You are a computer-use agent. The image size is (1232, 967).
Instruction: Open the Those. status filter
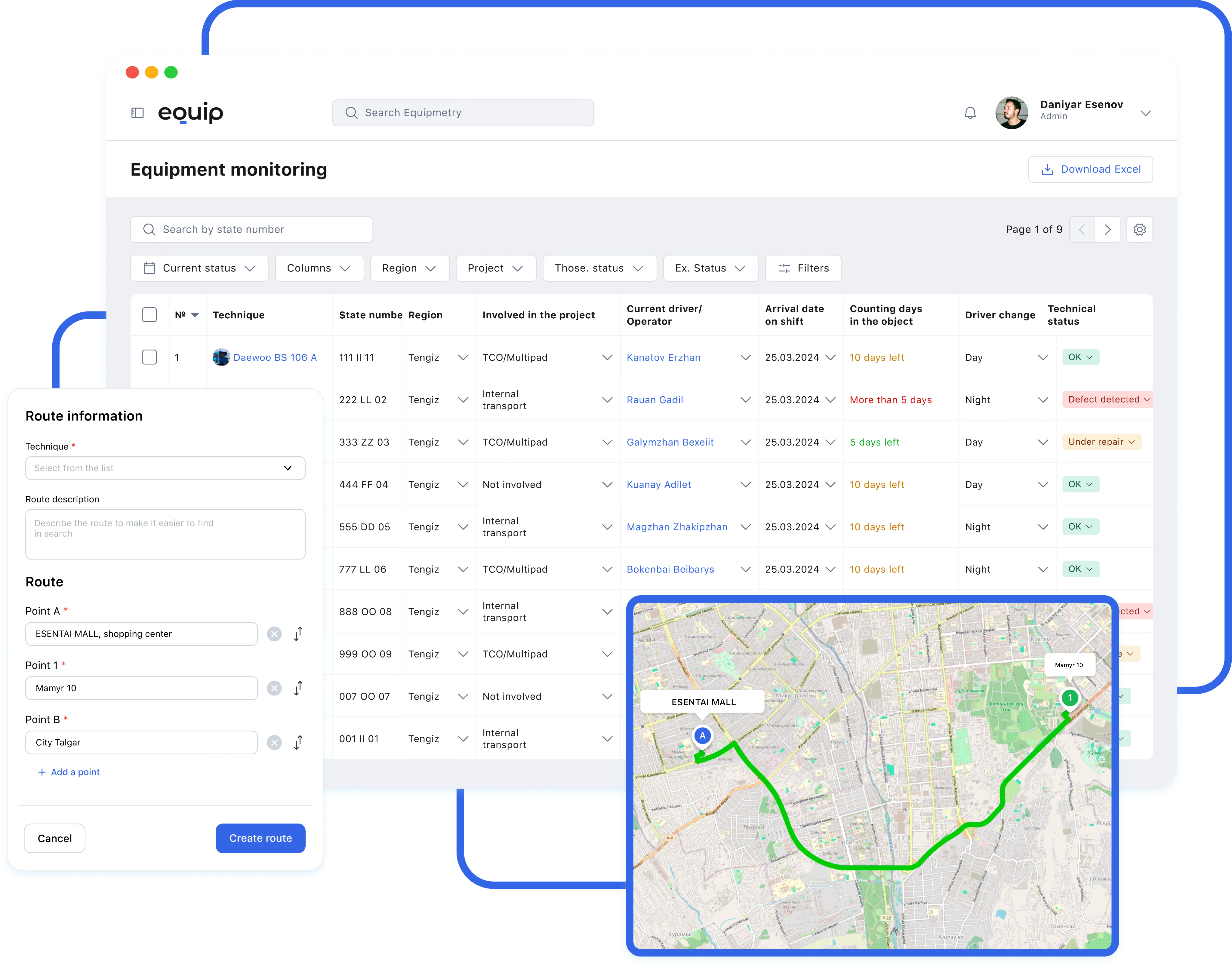pyautogui.click(x=600, y=268)
